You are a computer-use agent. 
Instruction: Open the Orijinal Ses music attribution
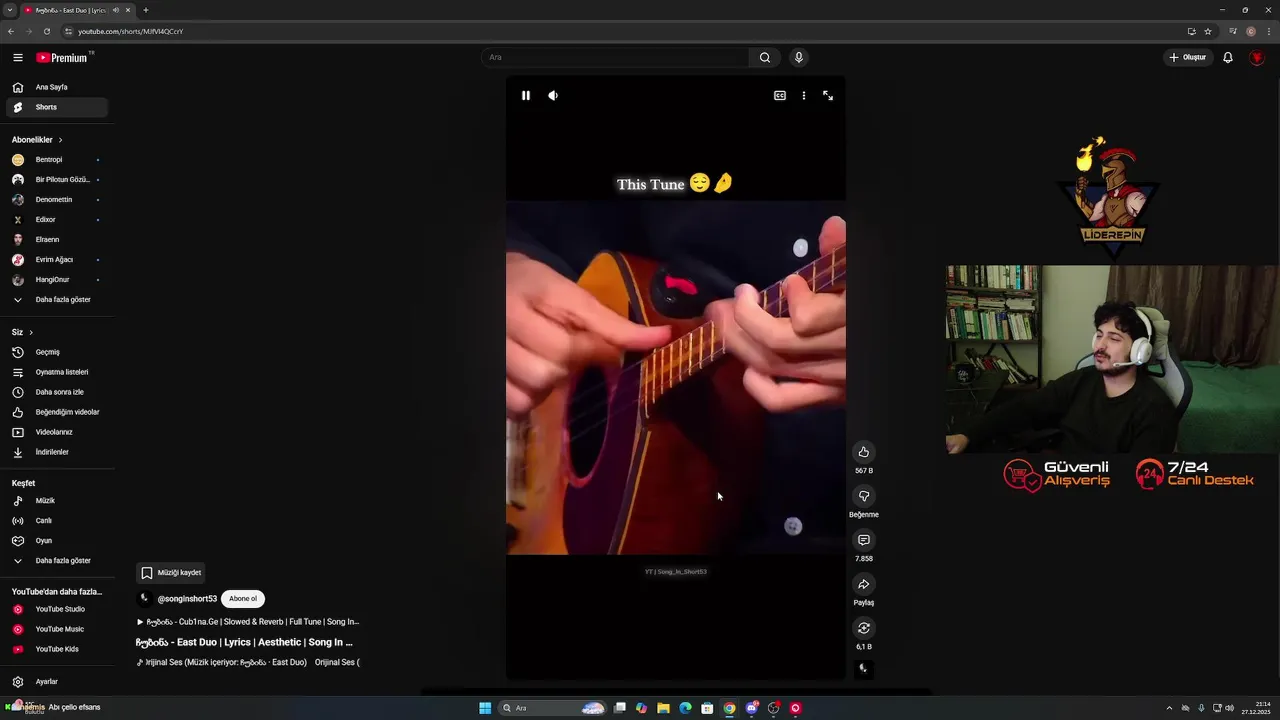tap(248, 662)
